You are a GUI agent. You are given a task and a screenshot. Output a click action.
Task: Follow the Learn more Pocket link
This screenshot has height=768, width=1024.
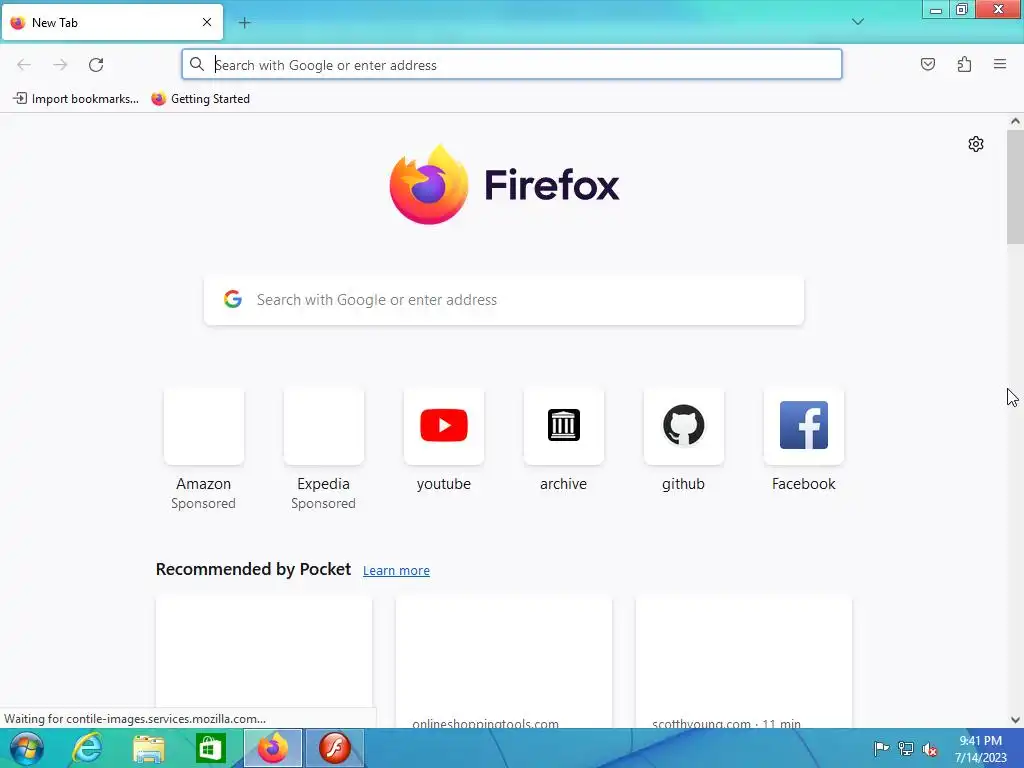tap(396, 570)
